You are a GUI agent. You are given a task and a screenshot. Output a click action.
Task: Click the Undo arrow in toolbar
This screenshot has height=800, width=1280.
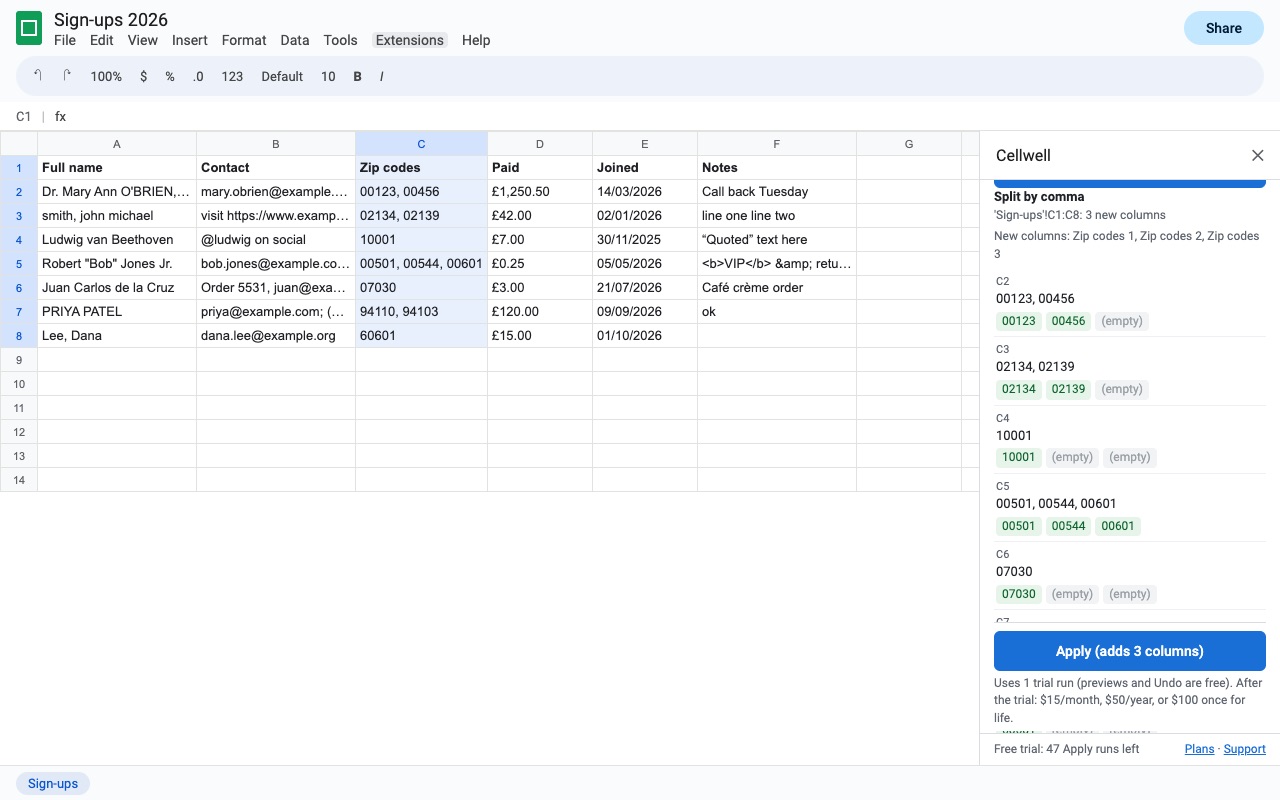click(38, 76)
